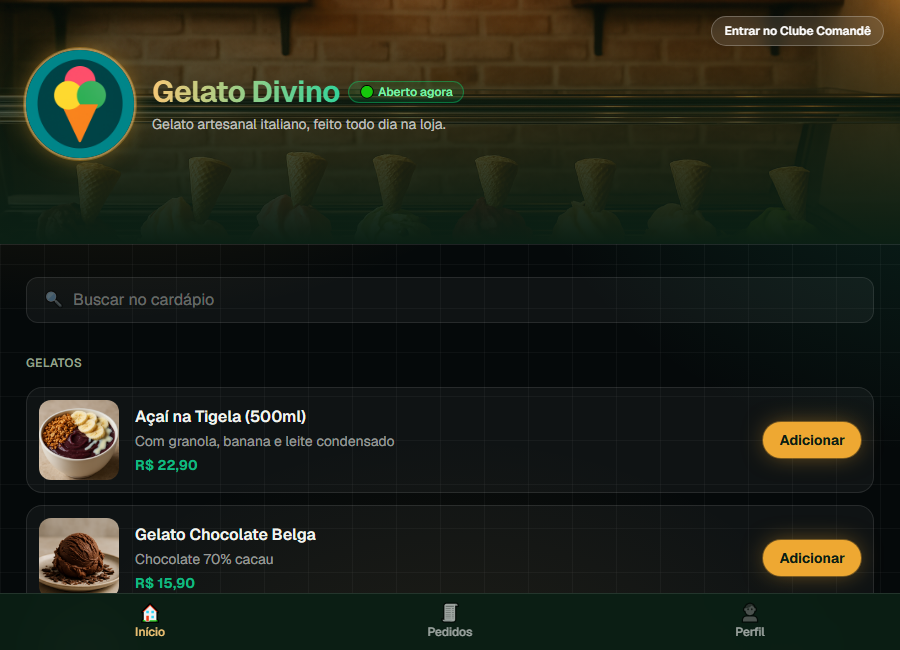Select the Açaí na Tigela (500ml) title
Screen dimensions: 900x650
click(220, 417)
